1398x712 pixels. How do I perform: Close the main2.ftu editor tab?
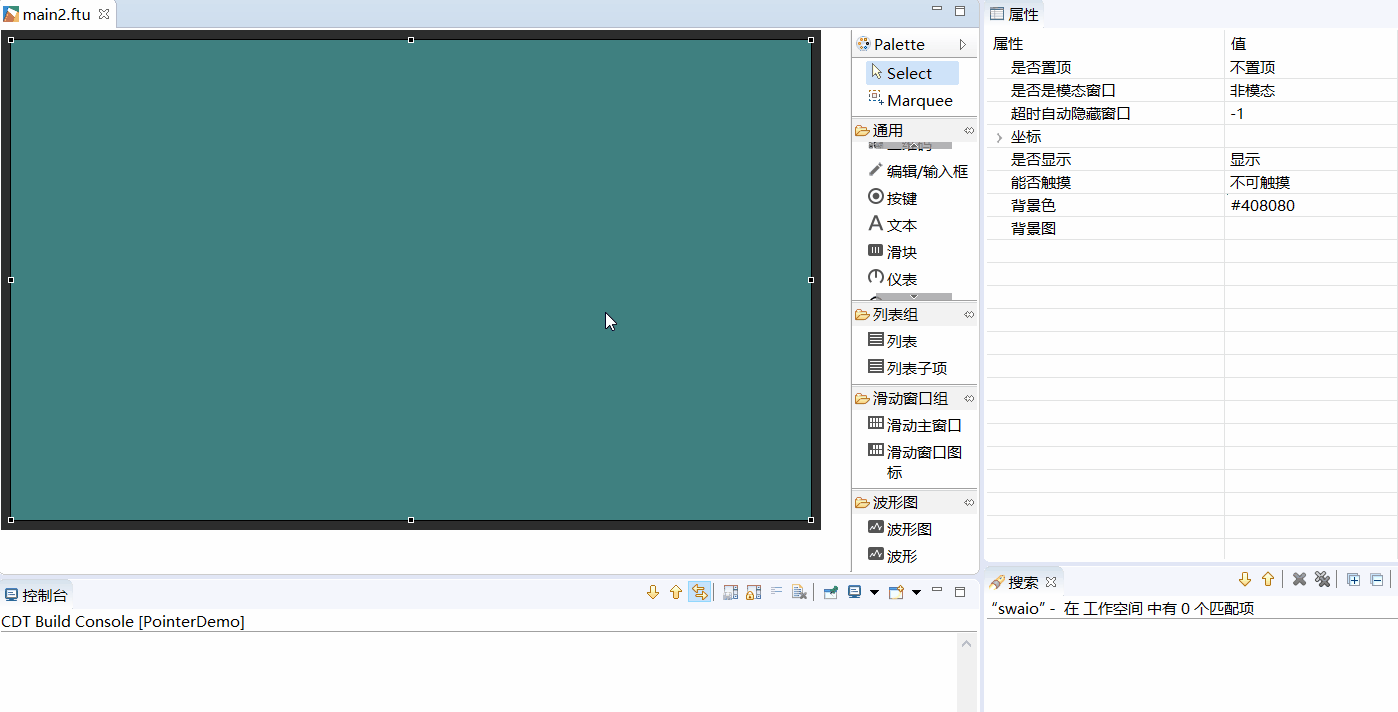pyautogui.click(x=103, y=14)
